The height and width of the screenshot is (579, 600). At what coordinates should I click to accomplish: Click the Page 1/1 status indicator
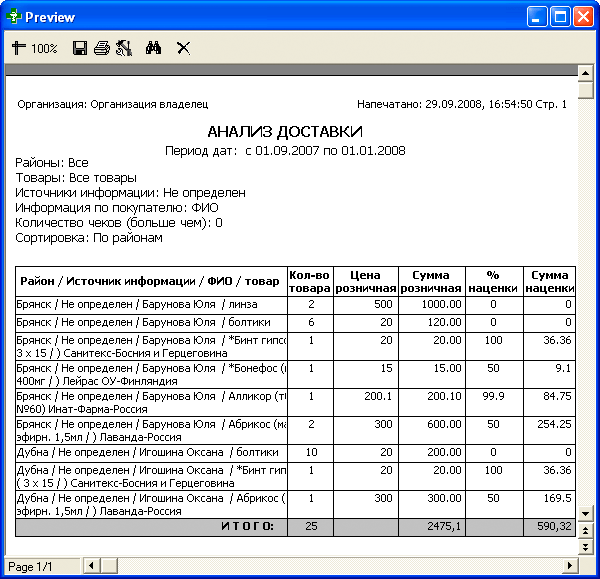click(x=42, y=566)
